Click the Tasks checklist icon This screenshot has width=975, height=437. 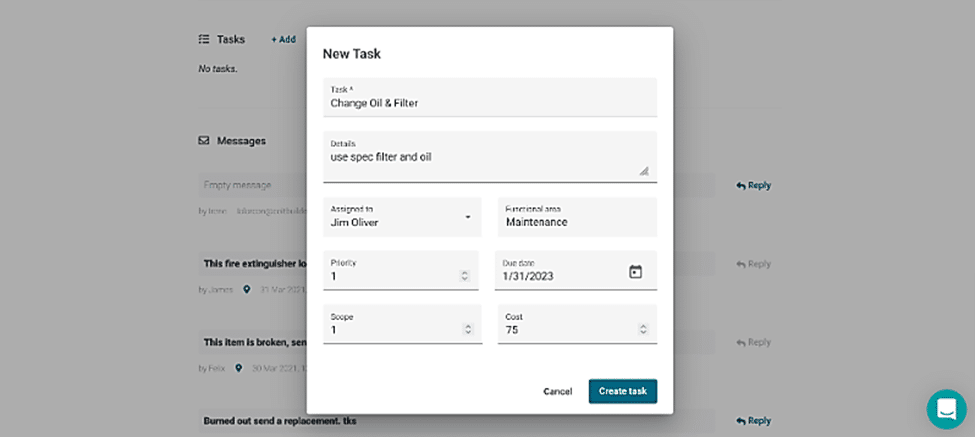(x=204, y=39)
